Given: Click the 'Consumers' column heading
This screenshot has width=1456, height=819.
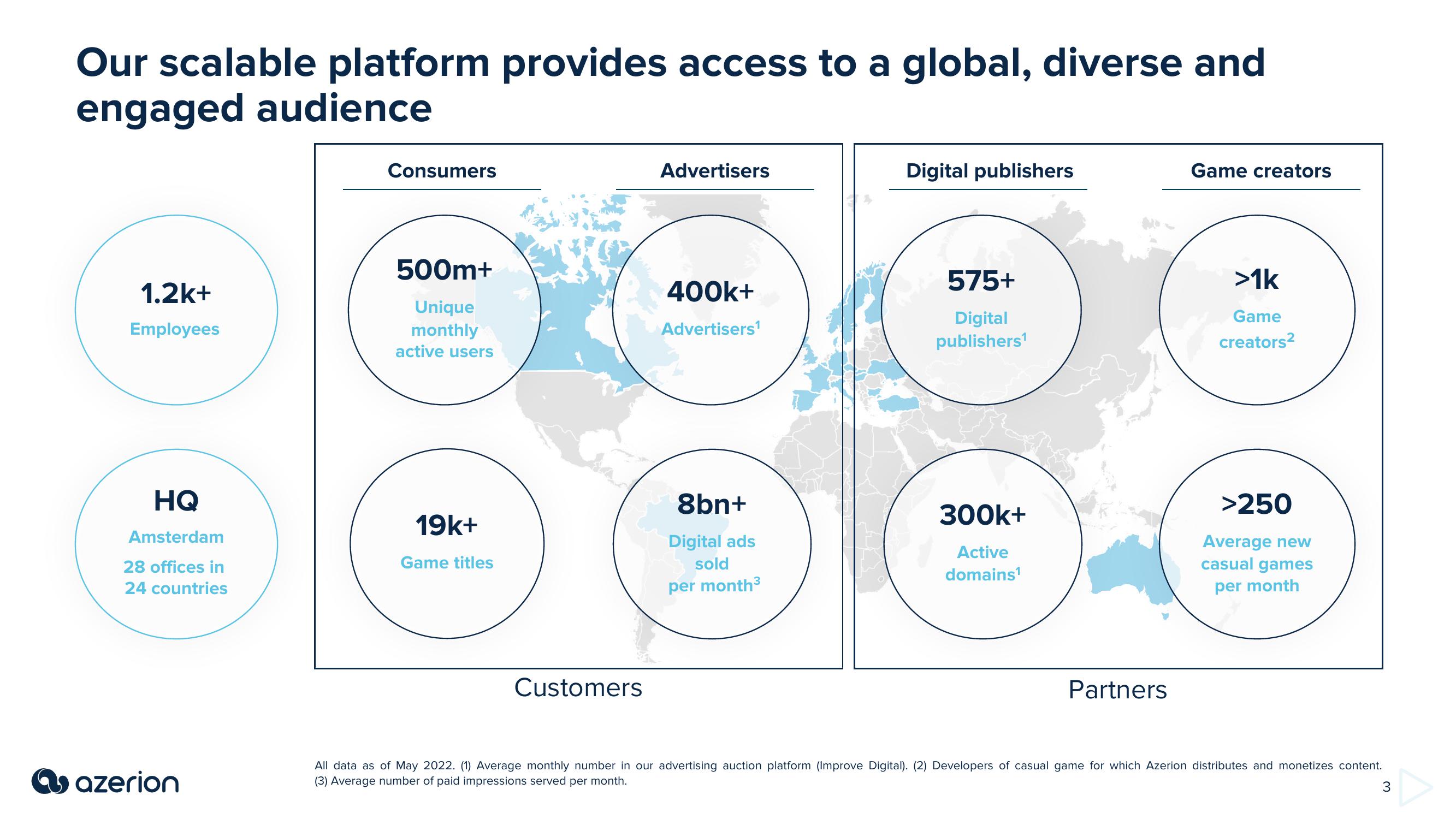Looking at the screenshot, I should tap(441, 171).
